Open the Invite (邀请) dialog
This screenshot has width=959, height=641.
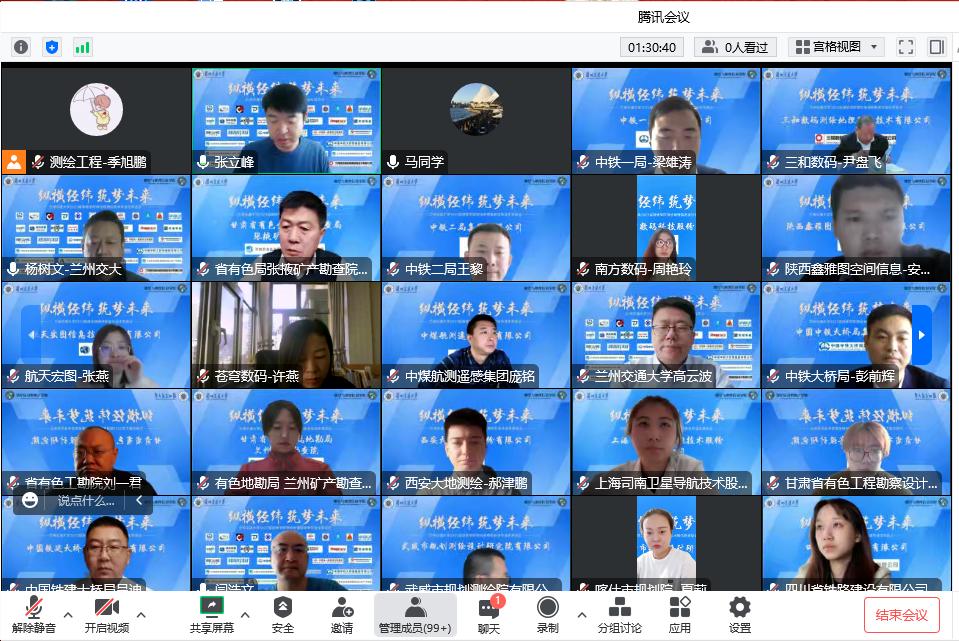342,614
